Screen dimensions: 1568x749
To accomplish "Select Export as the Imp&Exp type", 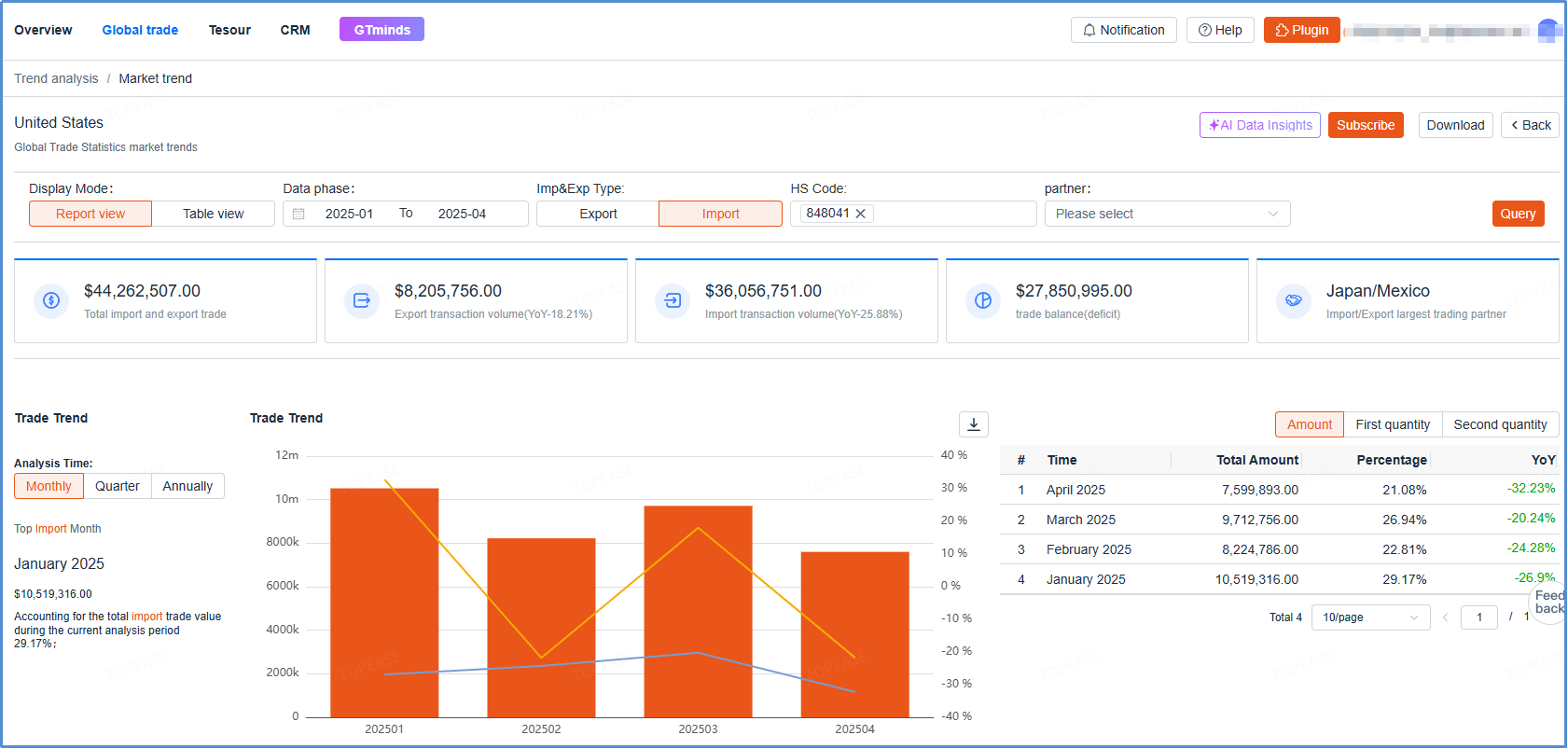I will click(598, 214).
